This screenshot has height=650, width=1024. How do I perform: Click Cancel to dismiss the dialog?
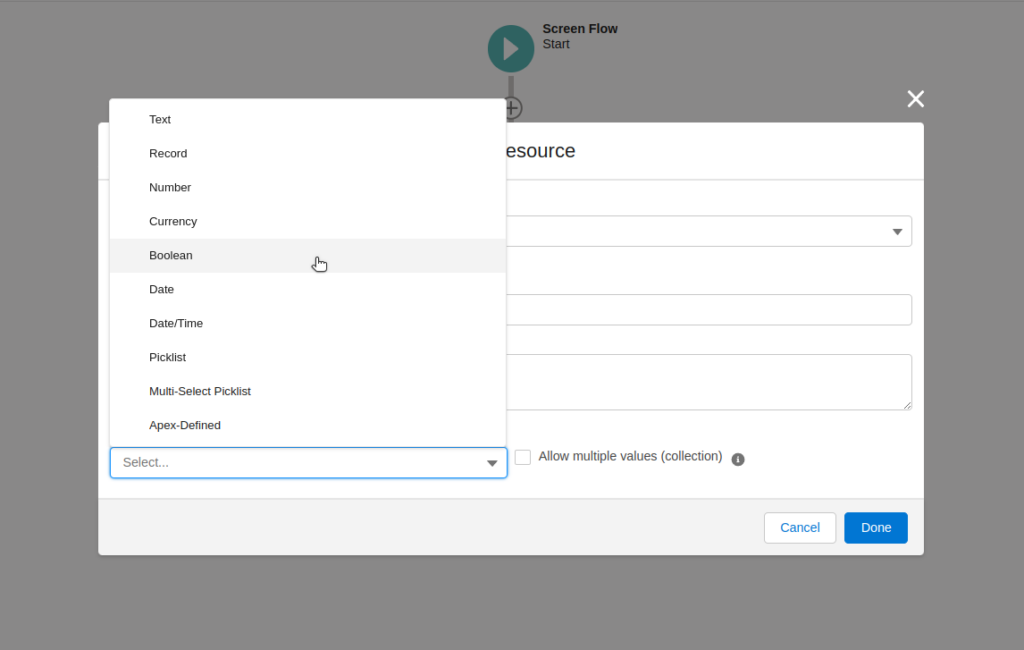click(x=799, y=527)
